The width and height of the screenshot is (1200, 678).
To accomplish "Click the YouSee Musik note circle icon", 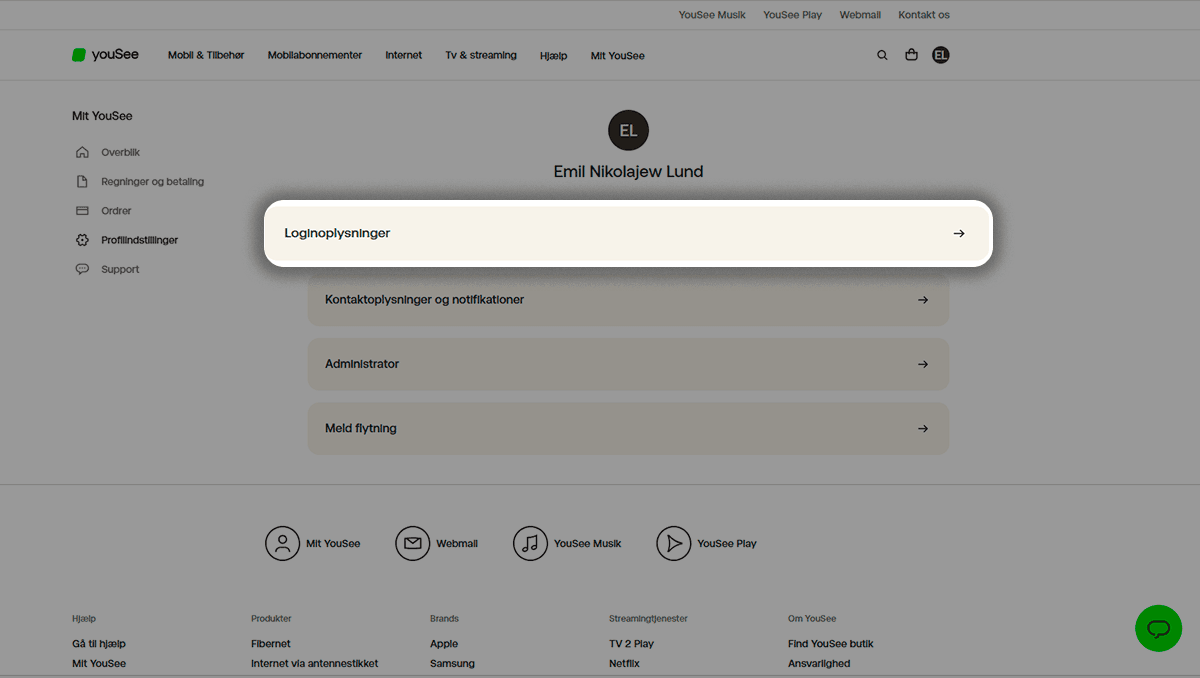I will point(531,543).
